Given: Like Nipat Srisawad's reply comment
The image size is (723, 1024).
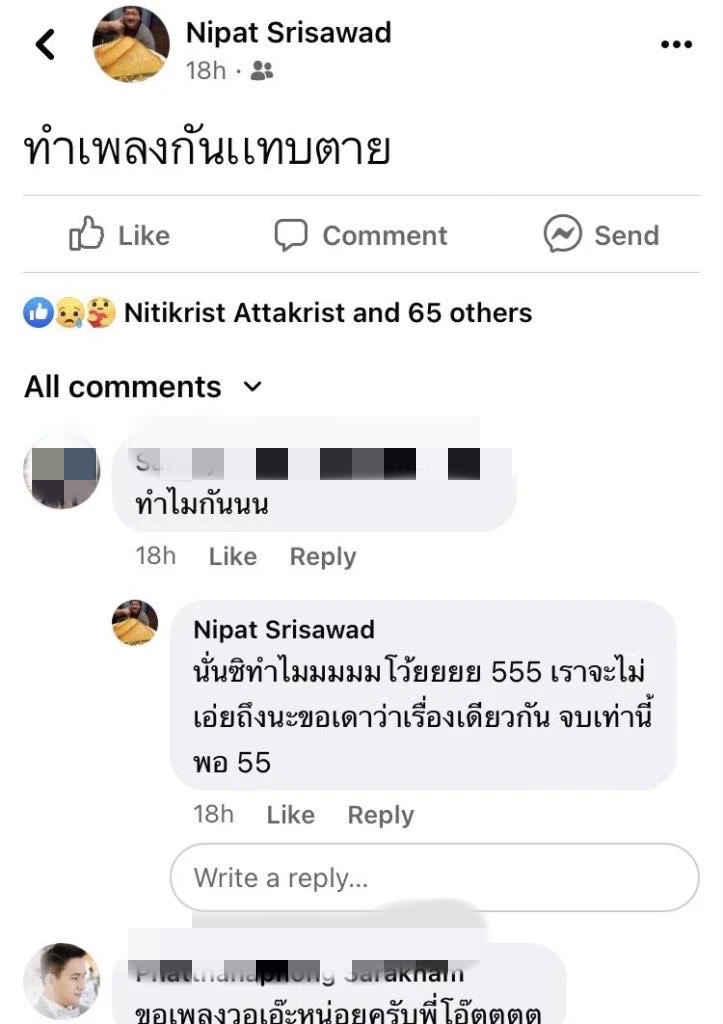Looking at the screenshot, I should click(x=290, y=815).
